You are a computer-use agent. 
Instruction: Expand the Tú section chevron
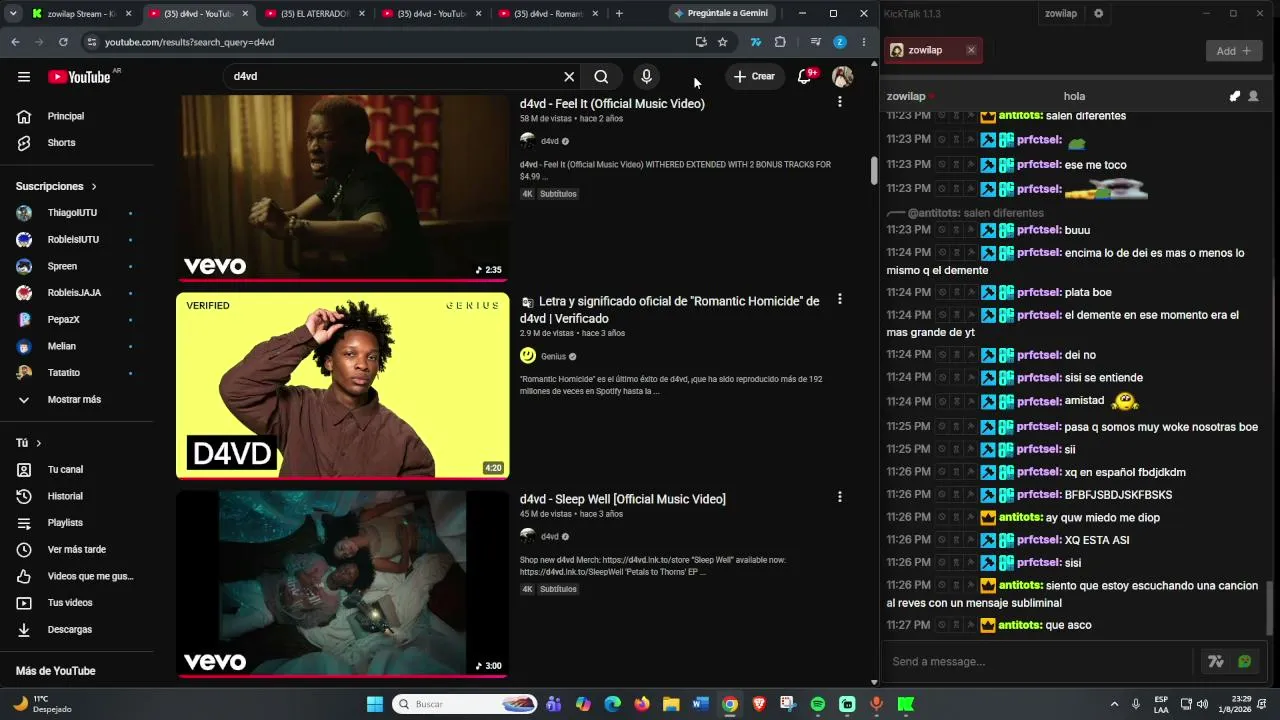pos(39,443)
